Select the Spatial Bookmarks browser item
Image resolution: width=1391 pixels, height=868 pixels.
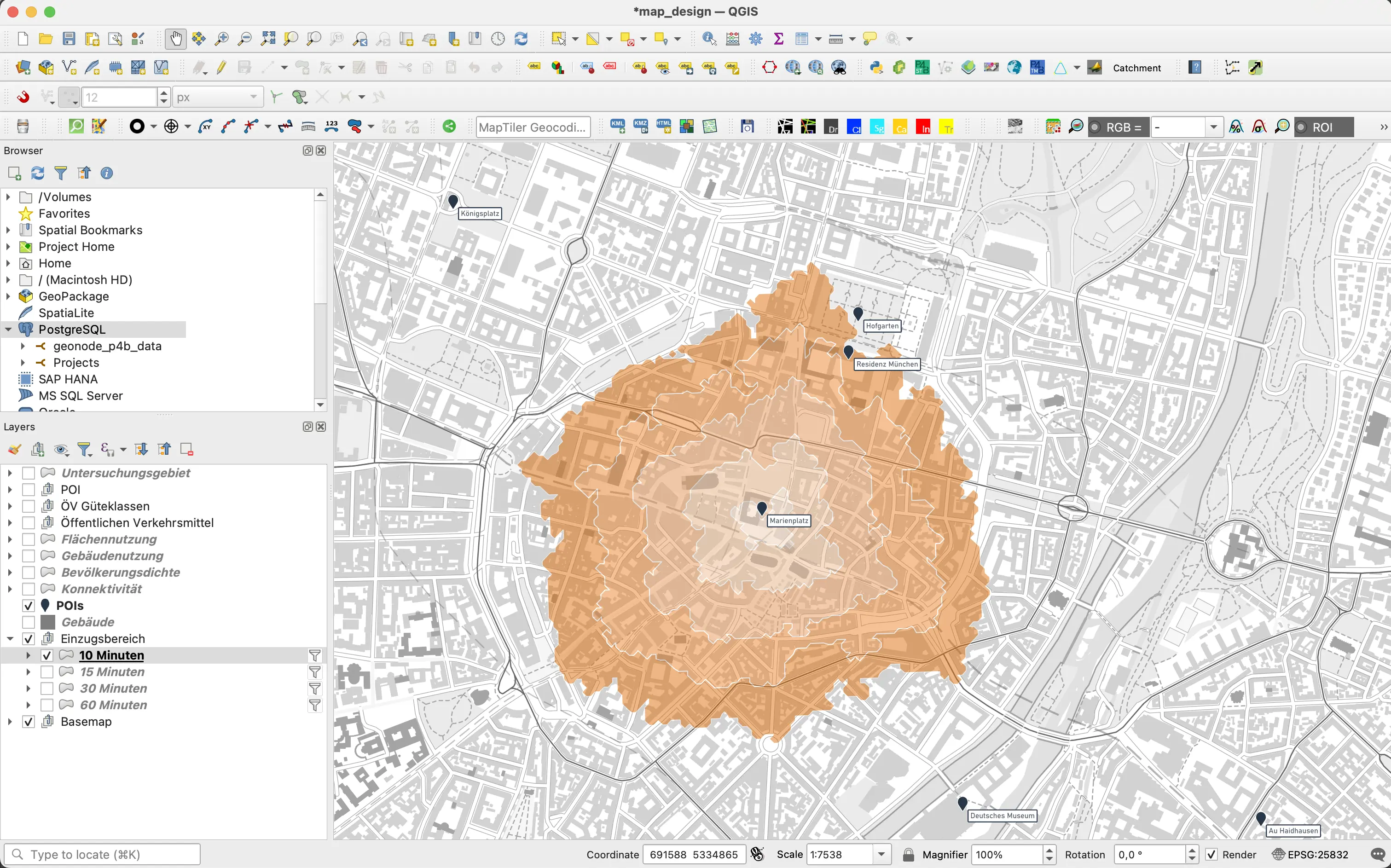(90, 230)
